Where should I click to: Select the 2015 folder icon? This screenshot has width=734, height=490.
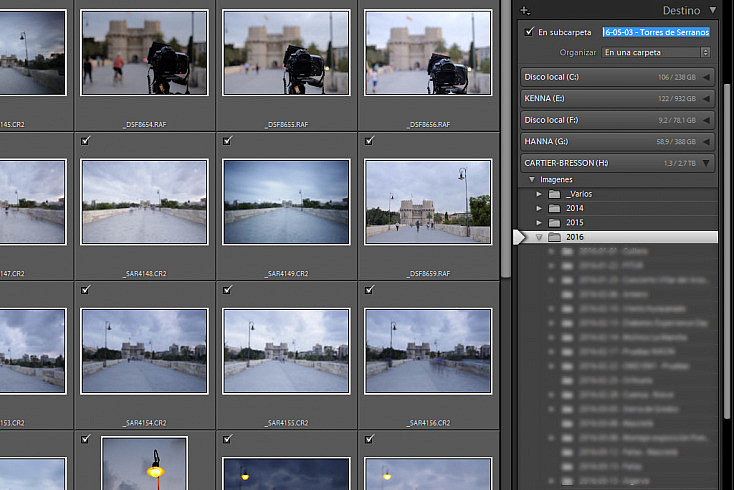(x=554, y=223)
